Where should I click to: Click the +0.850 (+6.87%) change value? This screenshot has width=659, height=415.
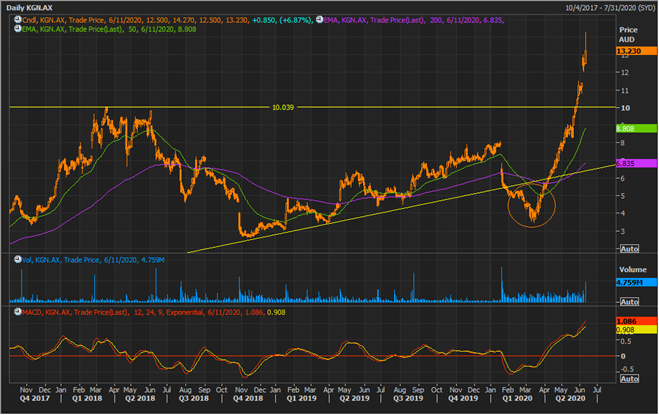point(282,20)
